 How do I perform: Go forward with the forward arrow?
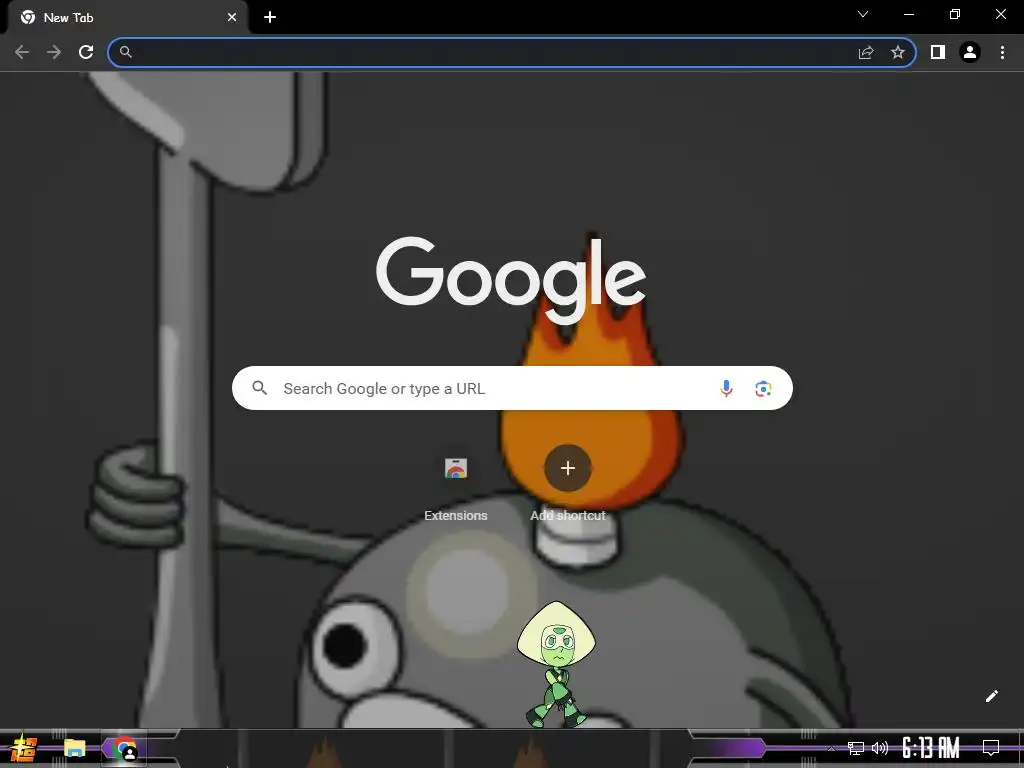click(54, 52)
